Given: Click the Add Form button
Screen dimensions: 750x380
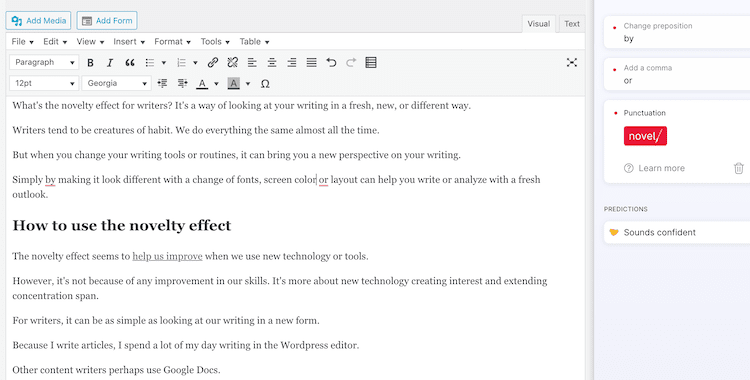Looking at the screenshot, I should click(x=107, y=21).
